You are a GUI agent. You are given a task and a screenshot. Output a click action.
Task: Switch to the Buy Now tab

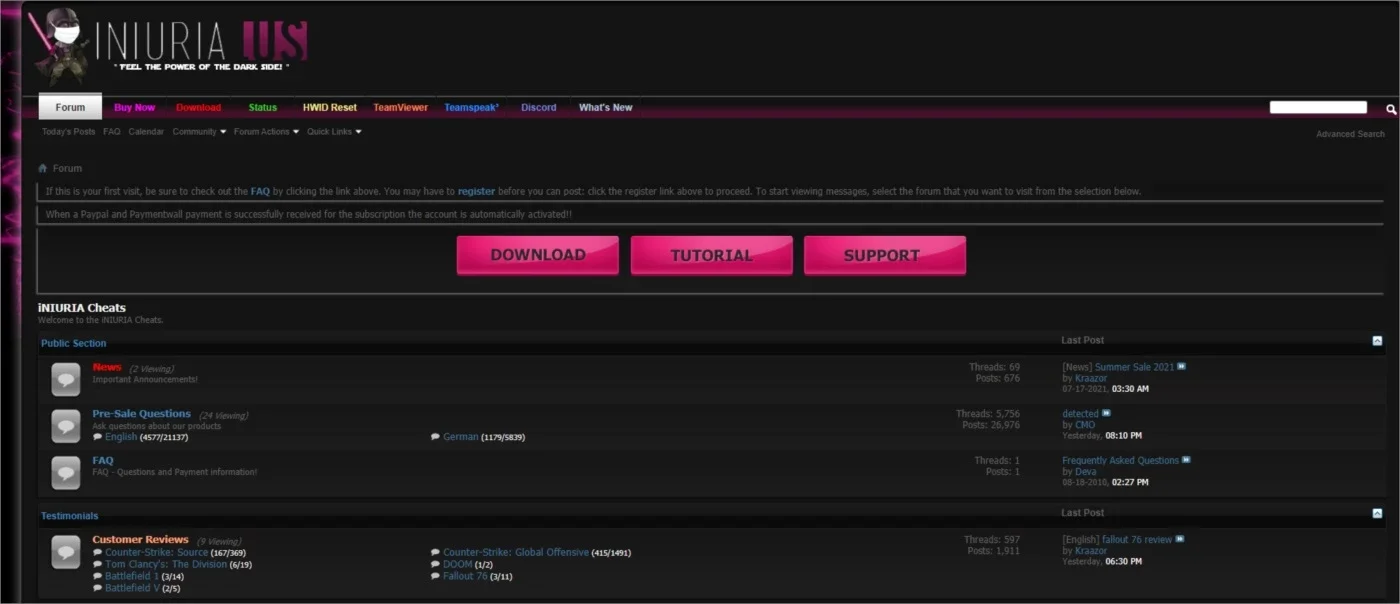point(135,107)
